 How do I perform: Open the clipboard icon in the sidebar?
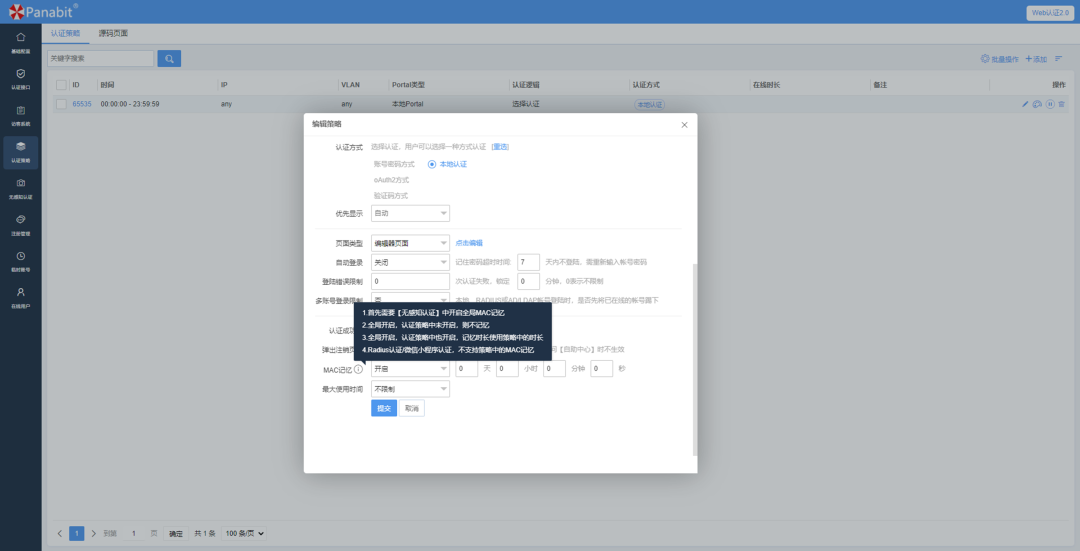point(21,110)
